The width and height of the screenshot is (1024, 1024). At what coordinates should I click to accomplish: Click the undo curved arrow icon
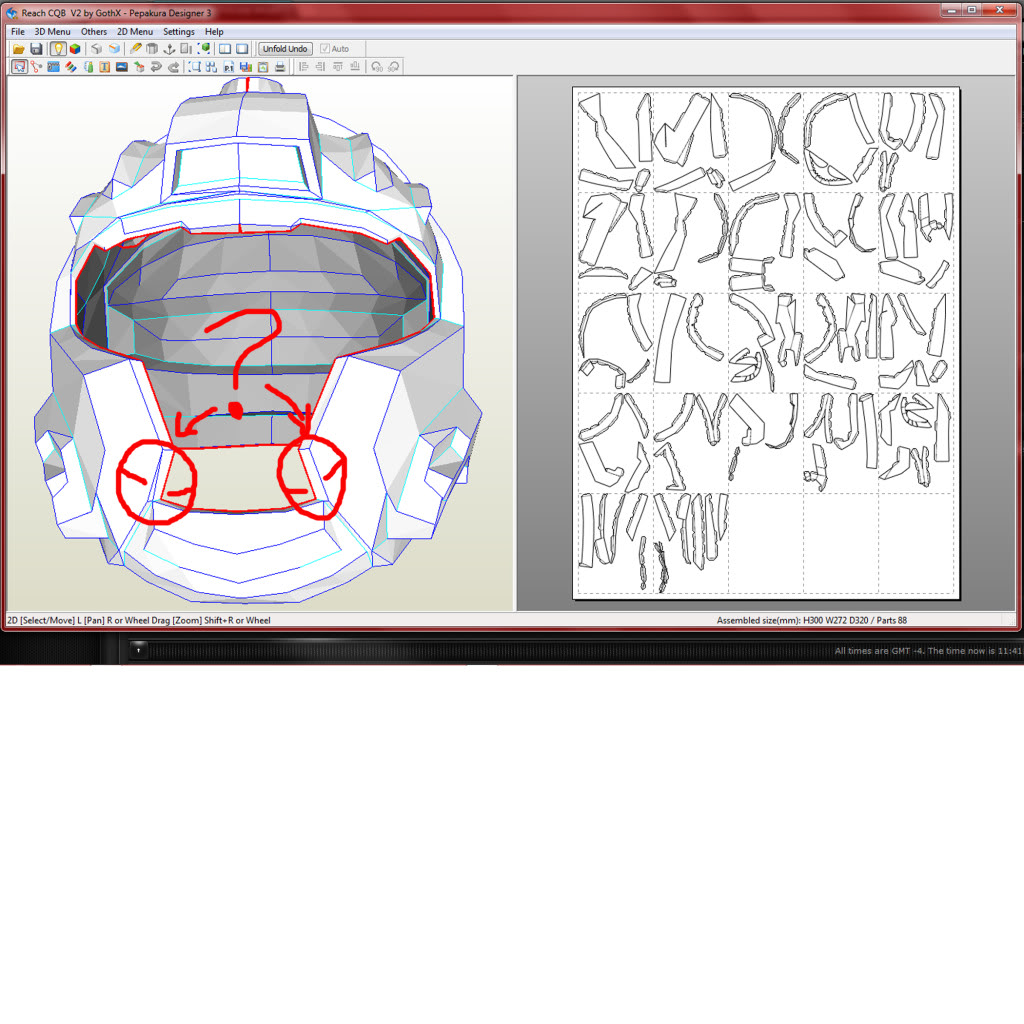156,67
